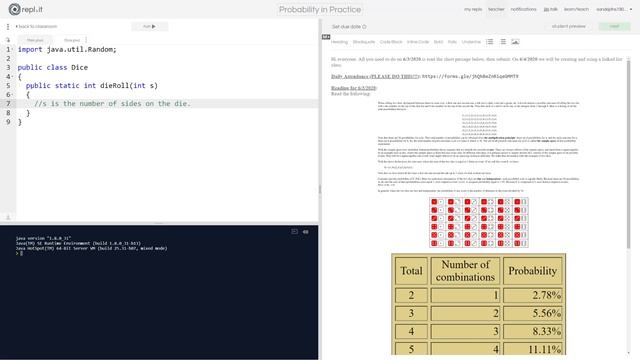Insert Inline Code formatting
This screenshot has height=360, width=640.
point(418,42)
